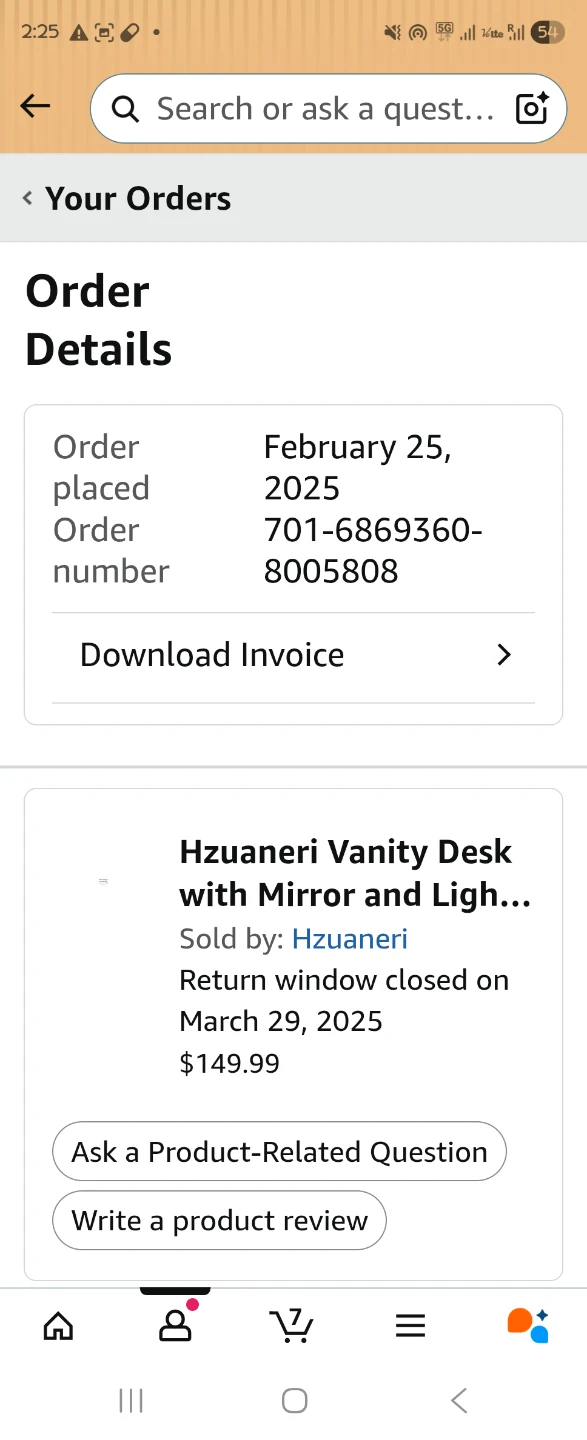Tap the magnifying glass search icon
This screenshot has width=587, height=1440.
[125, 109]
